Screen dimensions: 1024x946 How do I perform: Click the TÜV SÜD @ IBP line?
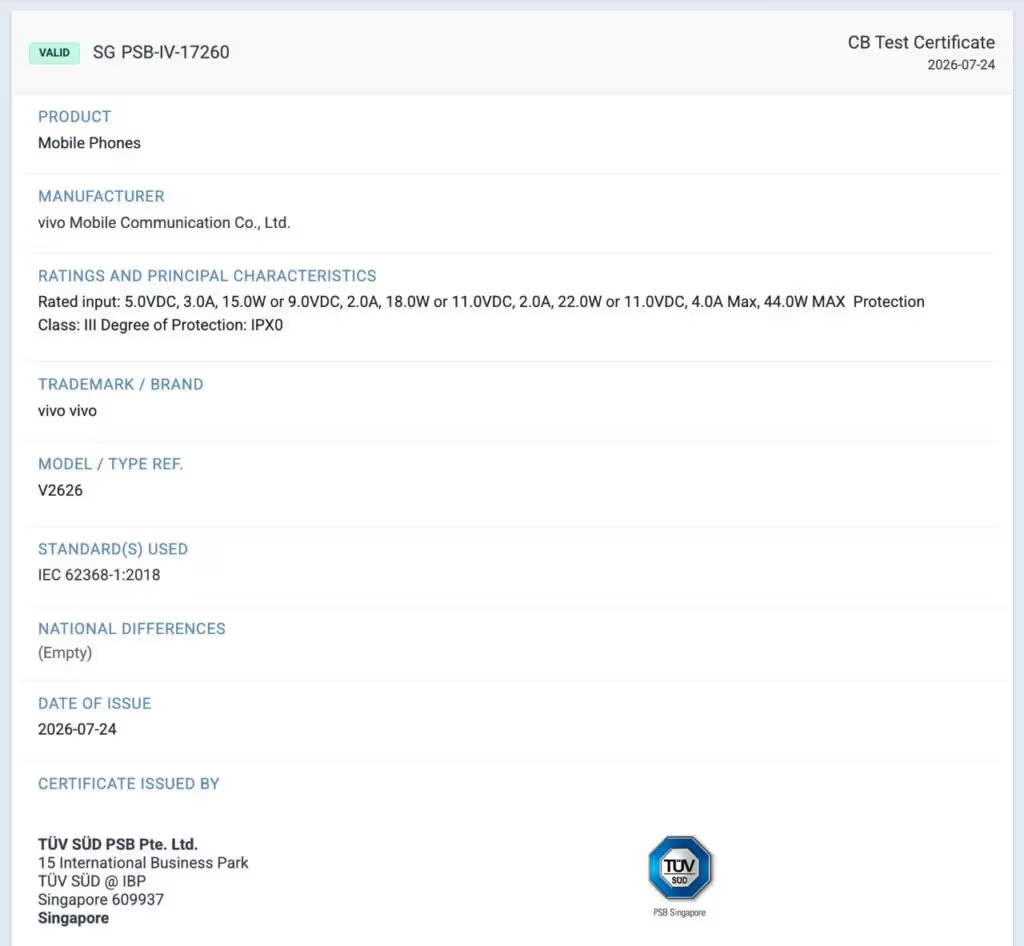pos(91,881)
